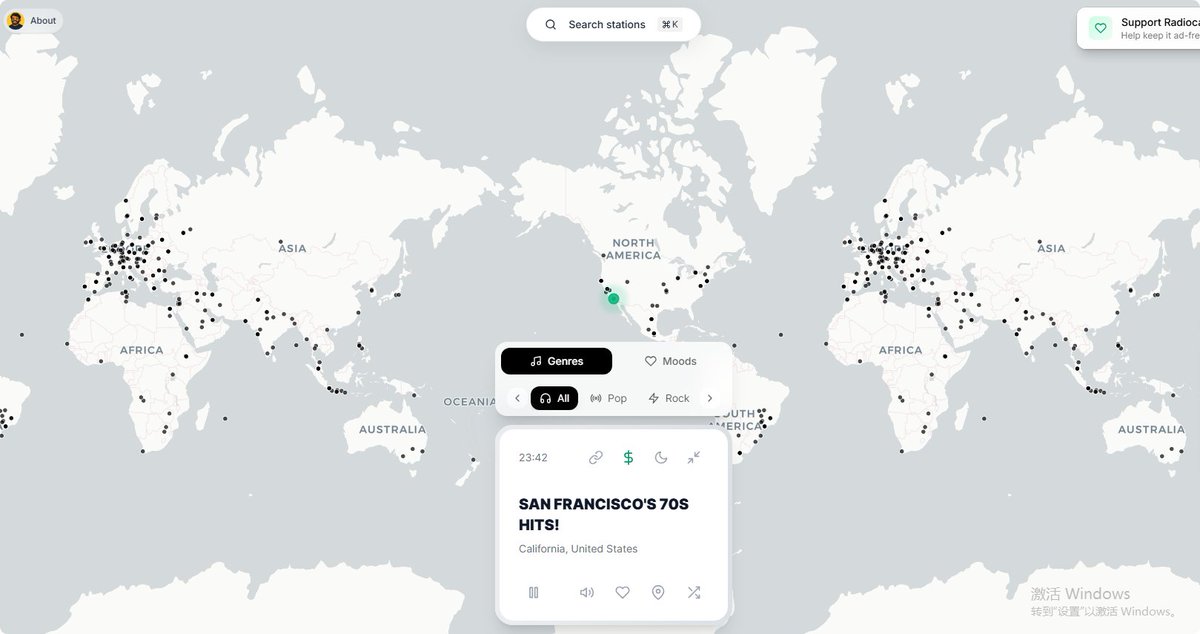The image size is (1200, 634).
Task: Open the Search stations field
Action: [613, 24]
